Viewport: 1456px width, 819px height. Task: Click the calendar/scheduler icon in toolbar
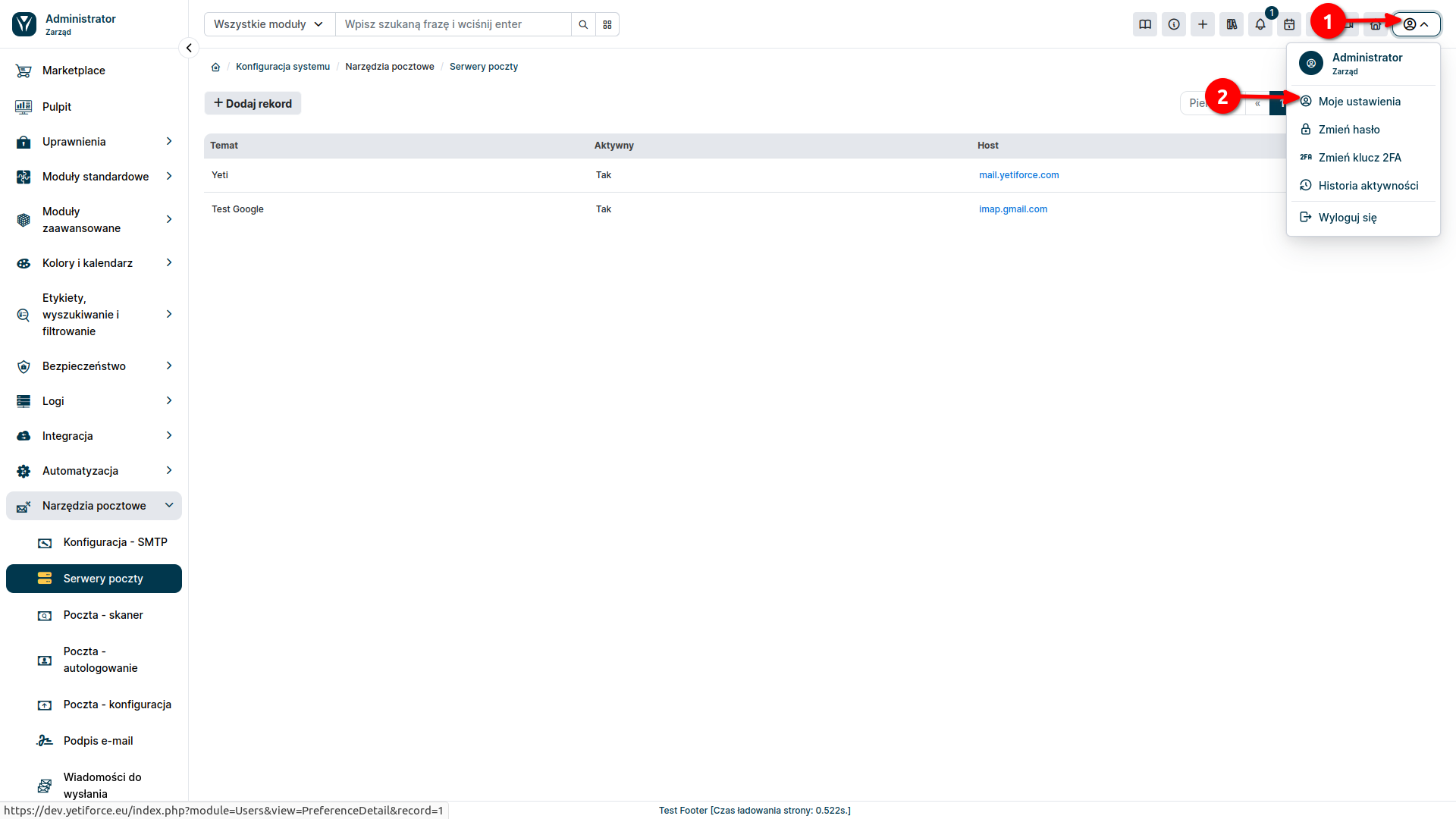coord(1290,24)
